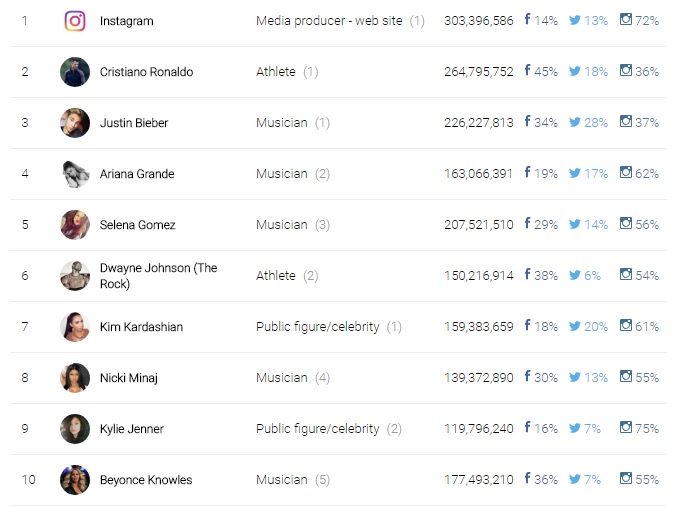
Task: Click Instagram icon in Beyonce Knowles row
Action: (x=626, y=478)
